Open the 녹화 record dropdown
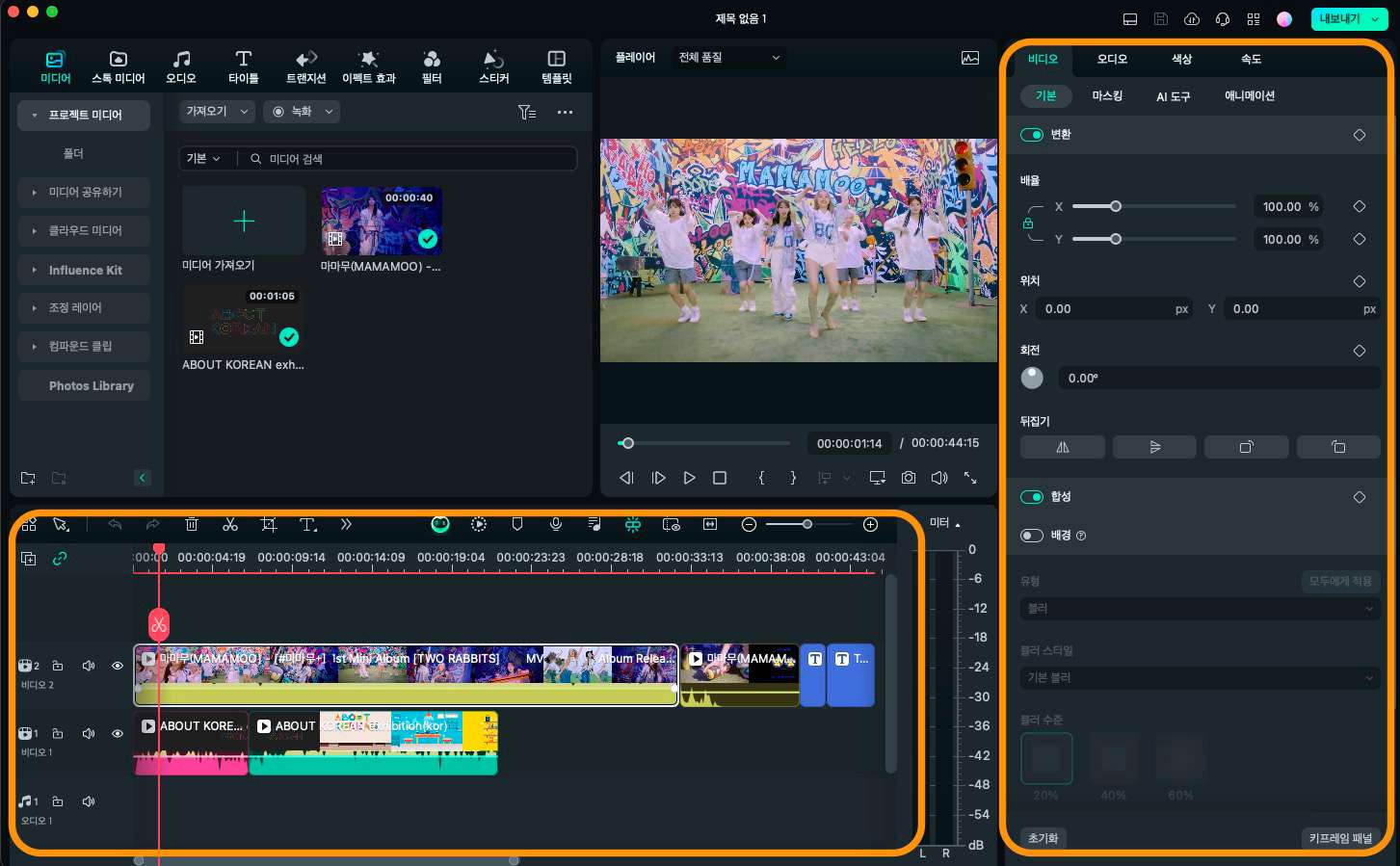The width and height of the screenshot is (1400, 866). (302, 112)
